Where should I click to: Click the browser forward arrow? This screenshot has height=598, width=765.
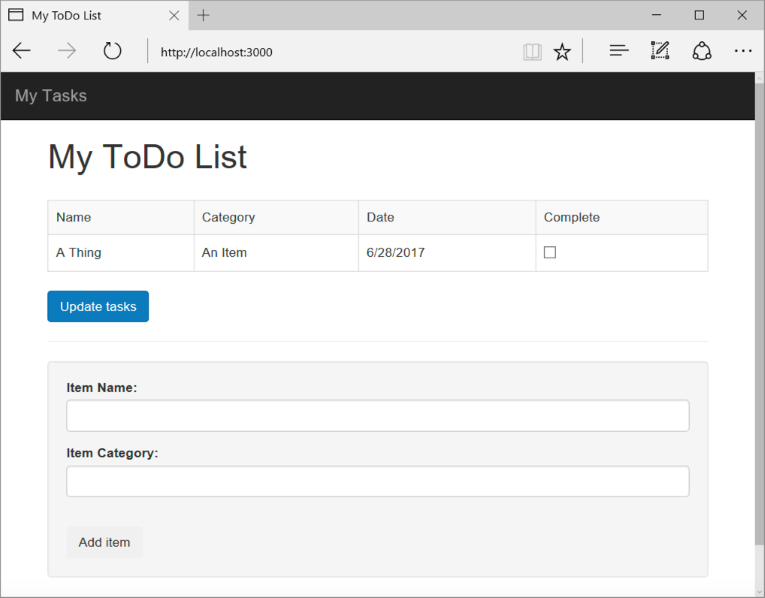coord(67,51)
